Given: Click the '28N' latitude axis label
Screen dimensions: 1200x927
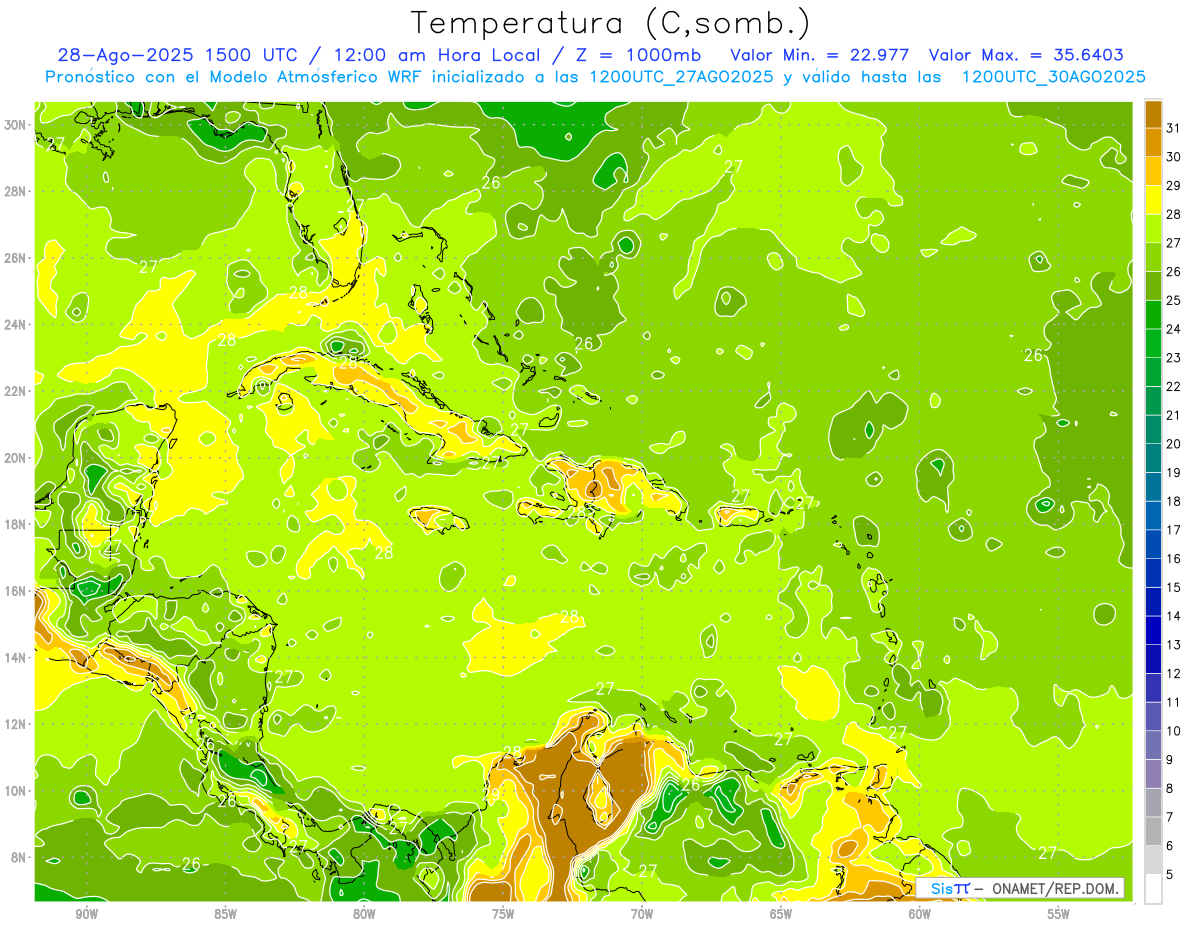Looking at the screenshot, I should [17, 191].
